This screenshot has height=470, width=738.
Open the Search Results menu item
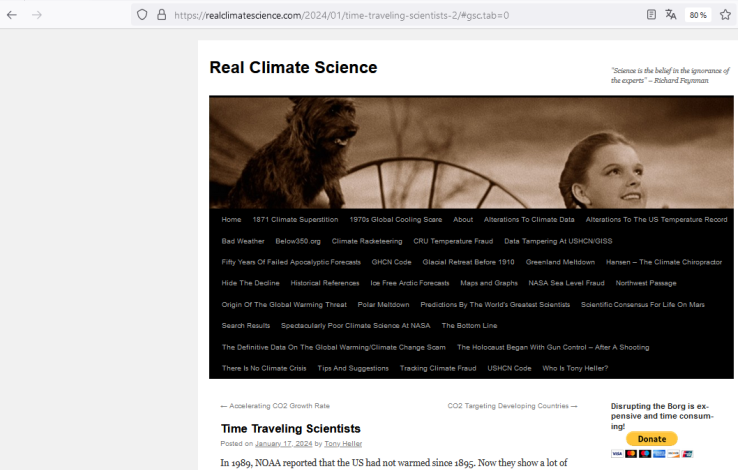(246, 326)
